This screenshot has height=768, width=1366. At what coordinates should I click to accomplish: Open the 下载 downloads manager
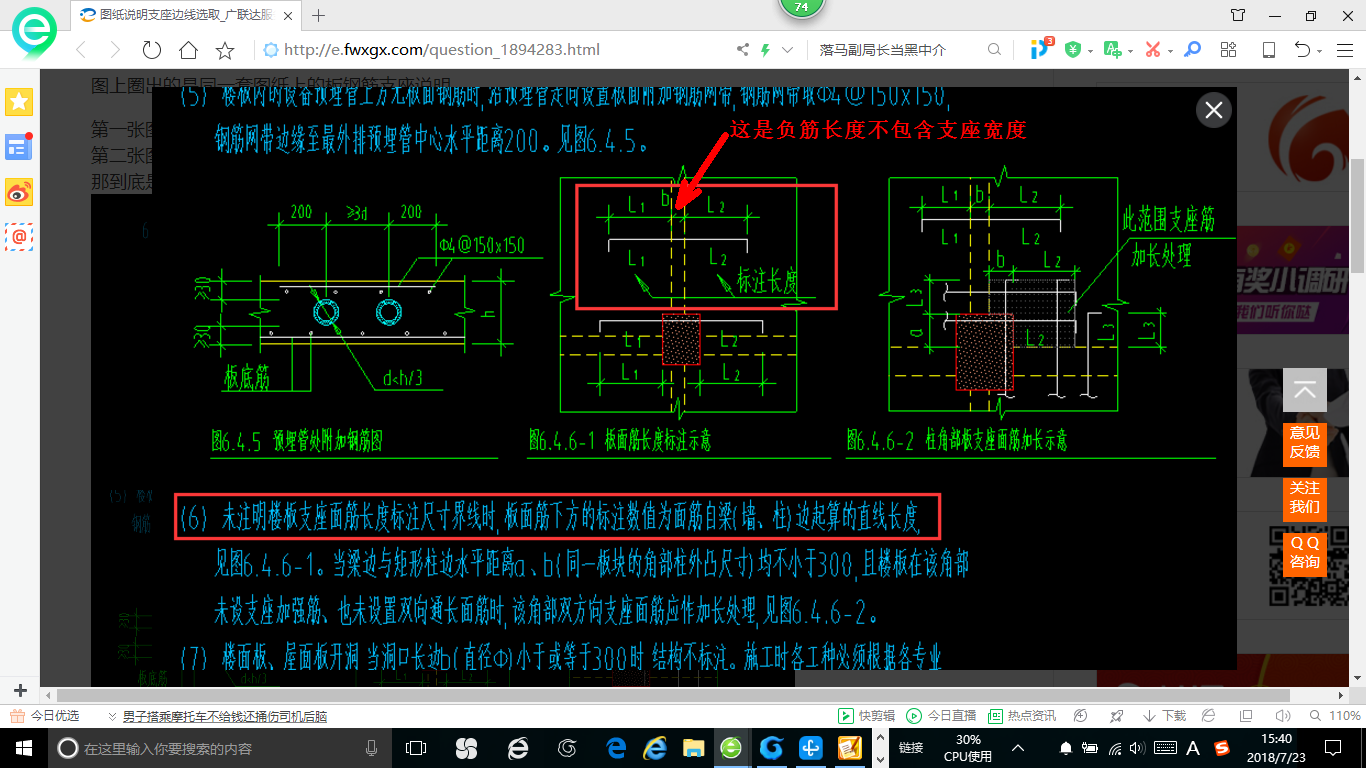click(1164, 716)
